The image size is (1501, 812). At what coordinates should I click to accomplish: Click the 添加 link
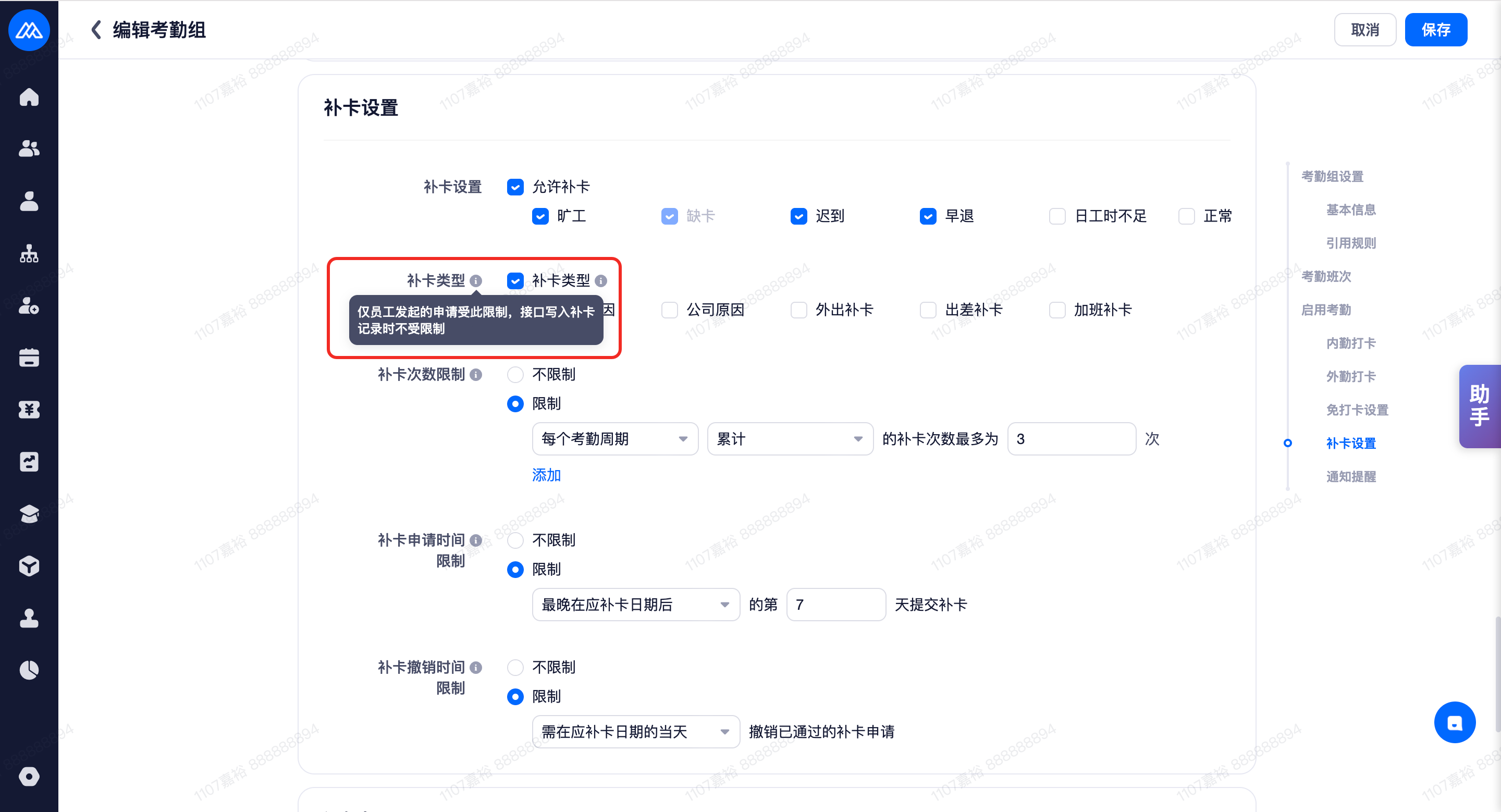coord(546,475)
